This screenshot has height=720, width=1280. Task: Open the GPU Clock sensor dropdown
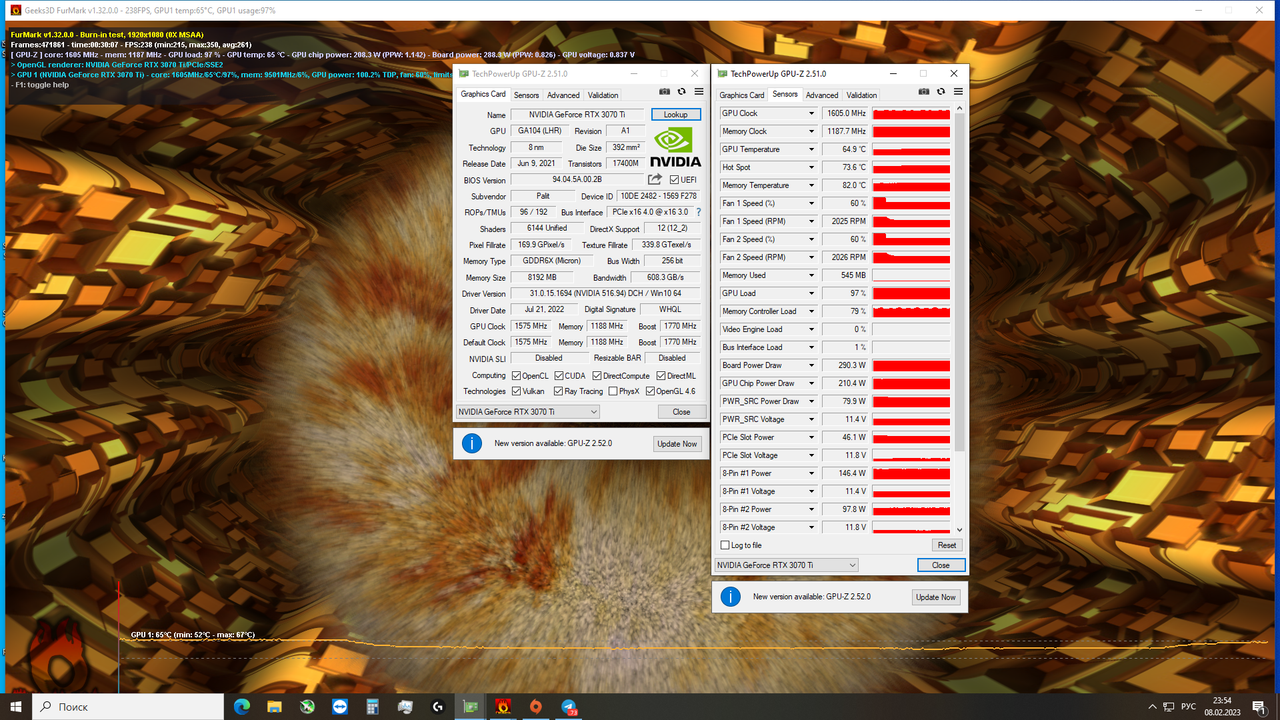811,113
